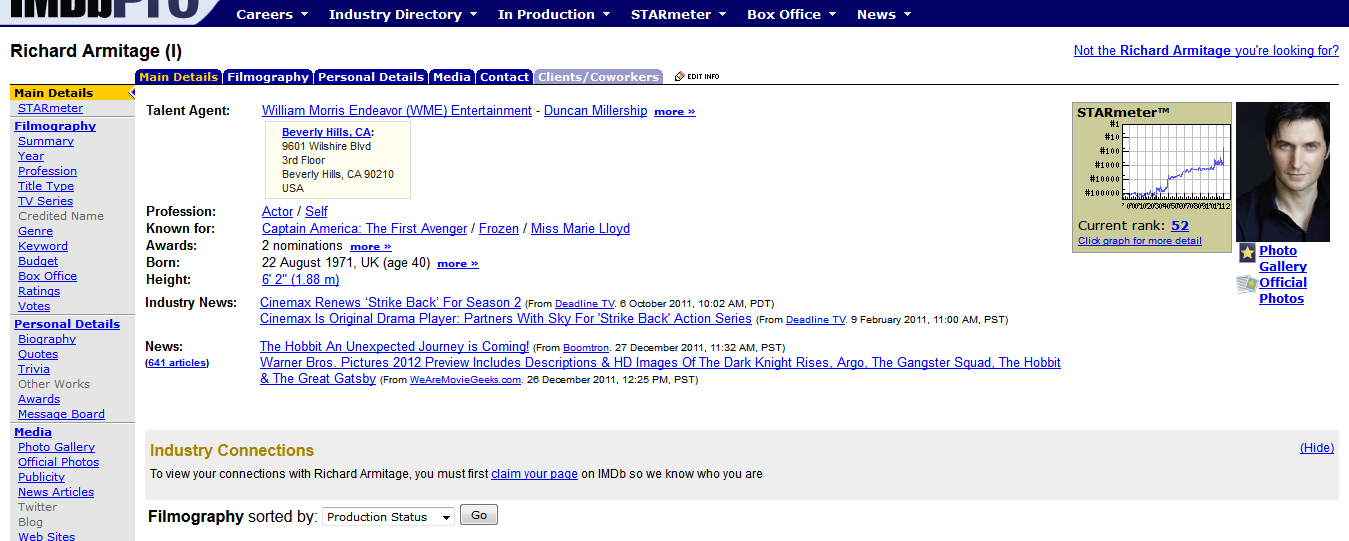This screenshot has height=541, width=1349.
Task: Expand more talent agent details
Action: [674, 112]
